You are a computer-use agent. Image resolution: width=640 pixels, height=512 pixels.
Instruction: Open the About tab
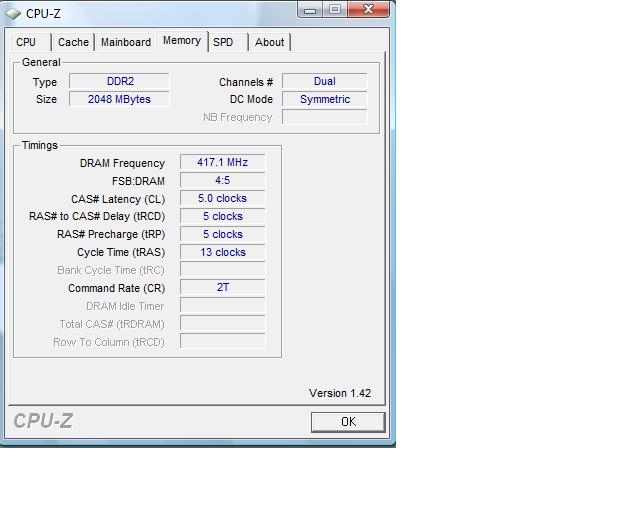click(x=269, y=42)
